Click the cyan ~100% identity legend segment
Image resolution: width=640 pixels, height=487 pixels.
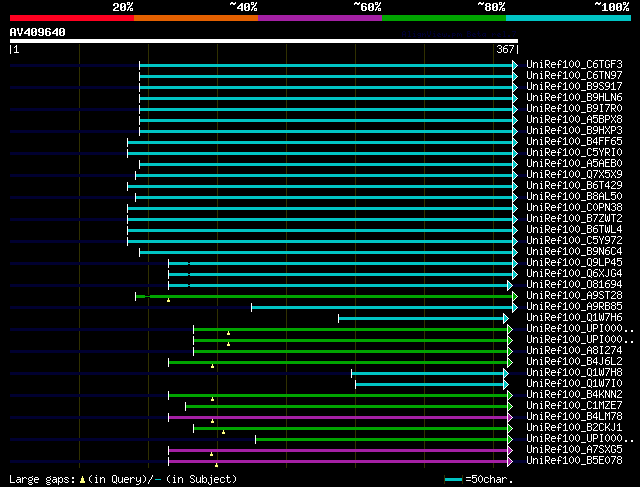[x=569, y=18]
